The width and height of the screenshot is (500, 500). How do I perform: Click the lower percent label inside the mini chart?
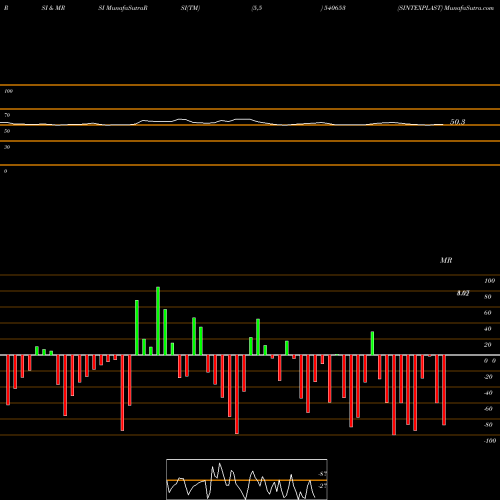tap(322, 486)
